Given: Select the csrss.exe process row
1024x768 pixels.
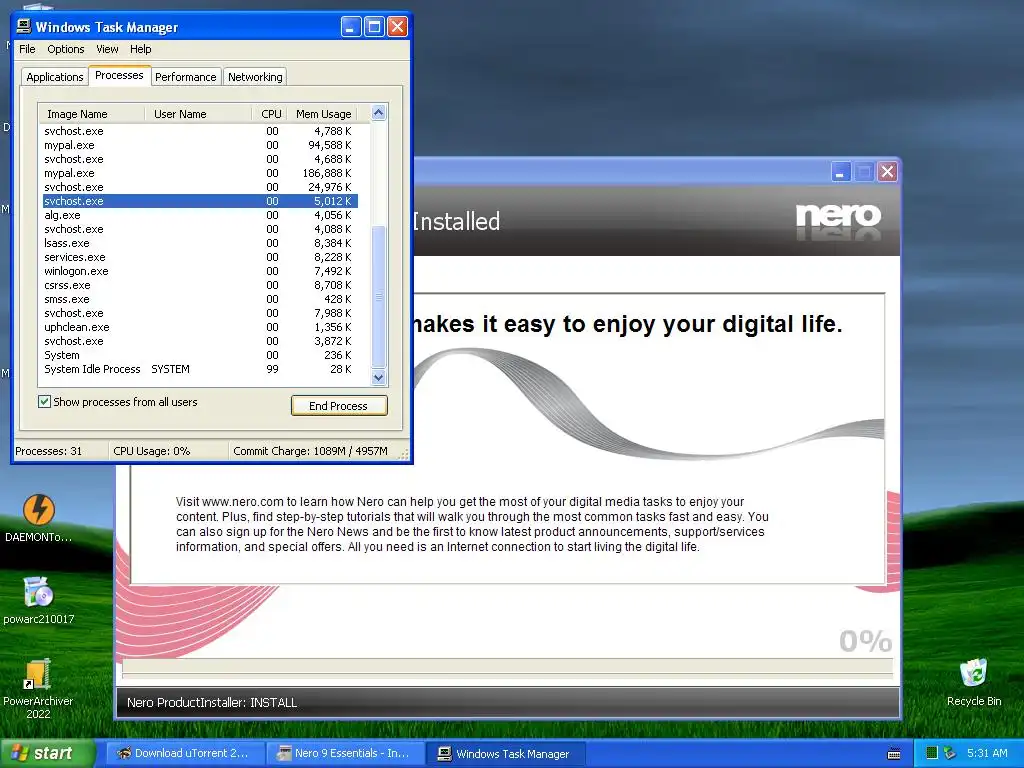Looking at the screenshot, I should click(200, 285).
